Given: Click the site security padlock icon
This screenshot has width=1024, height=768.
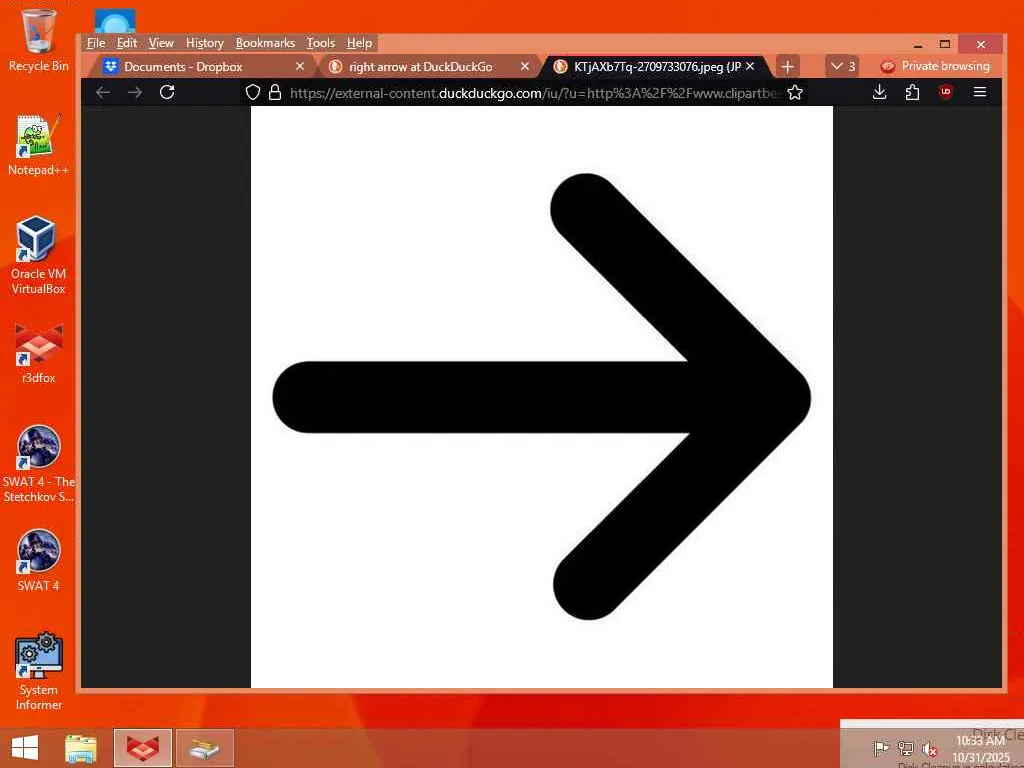Looking at the screenshot, I should (275, 92).
